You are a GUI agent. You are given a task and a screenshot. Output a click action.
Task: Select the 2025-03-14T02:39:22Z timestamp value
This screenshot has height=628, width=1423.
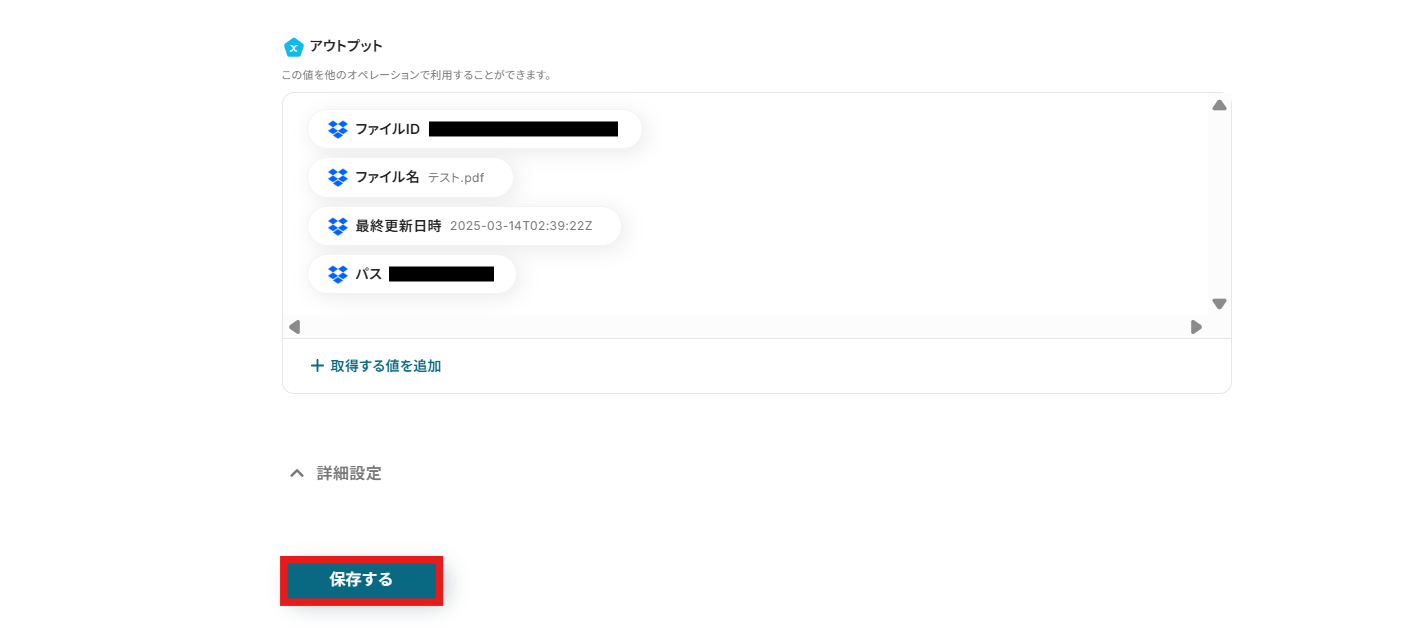click(521, 226)
